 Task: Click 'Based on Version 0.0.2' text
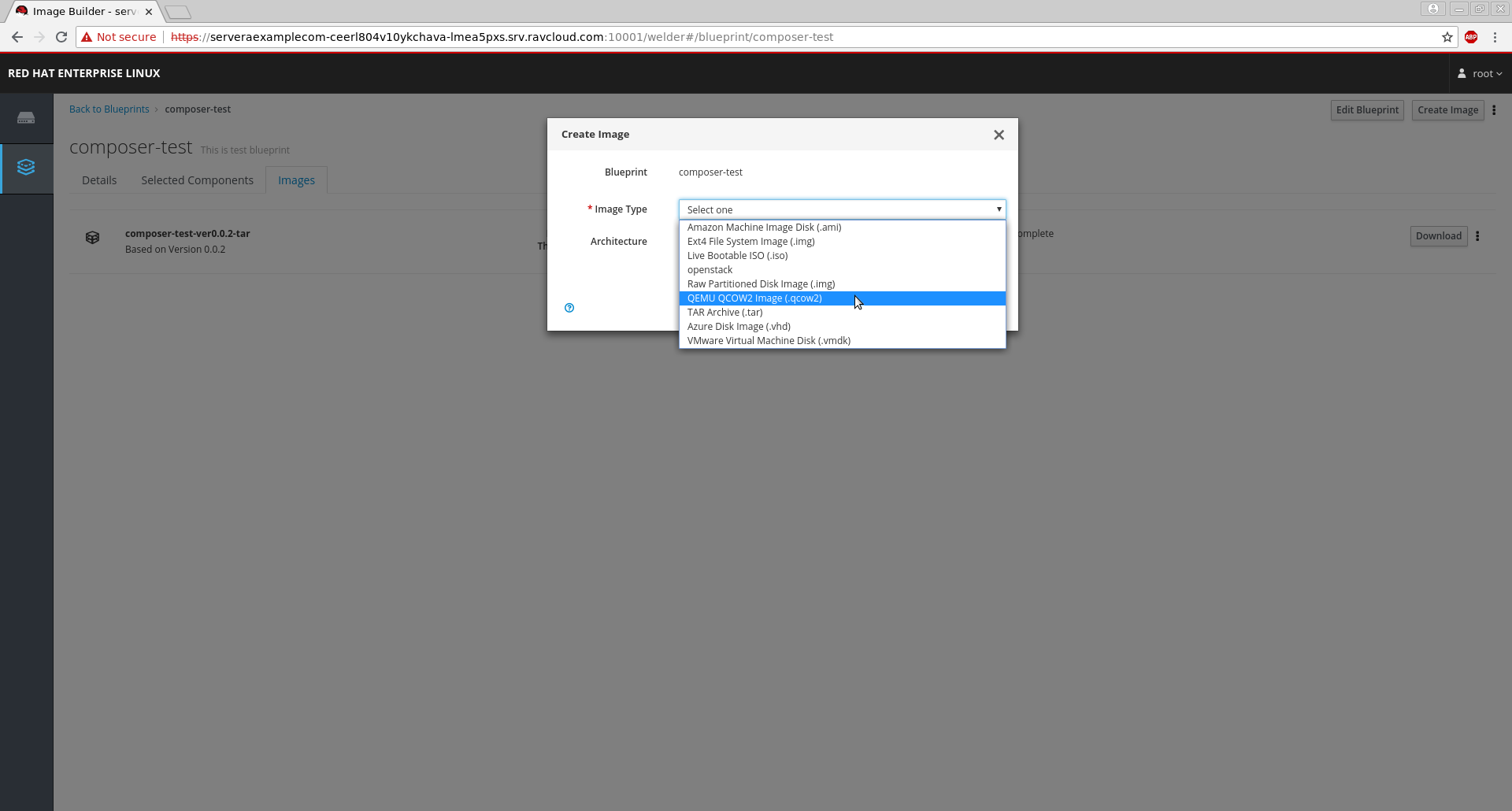[x=175, y=250]
